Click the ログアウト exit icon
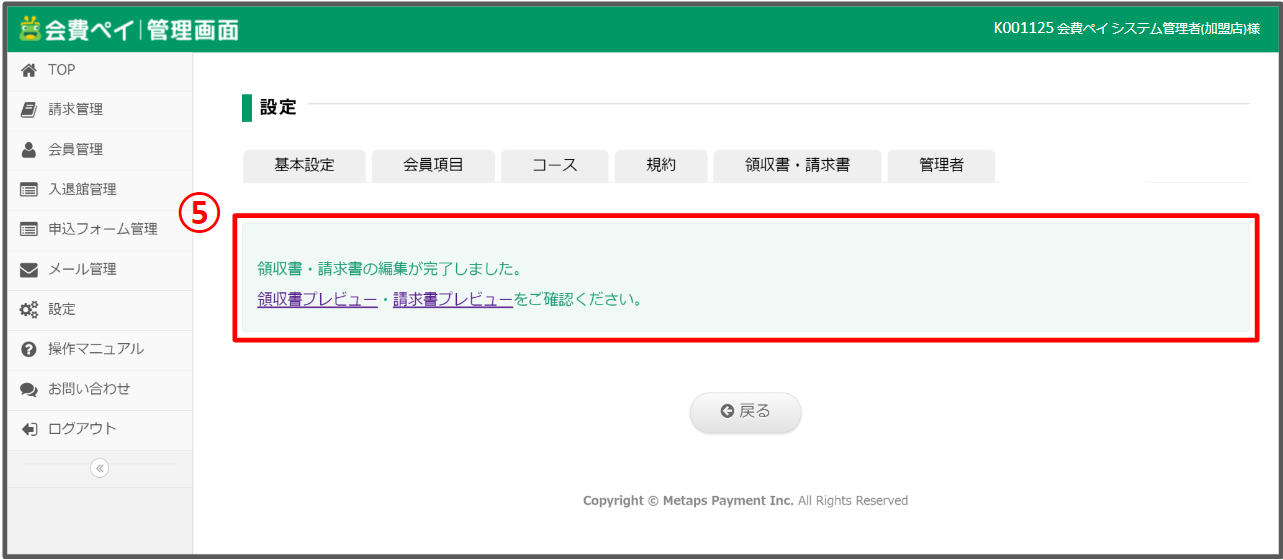This screenshot has width=1283, height=560. (29, 429)
